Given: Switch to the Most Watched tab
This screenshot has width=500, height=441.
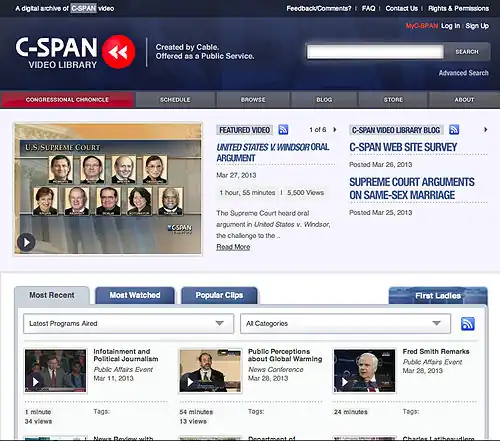Looking at the screenshot, I should coord(135,295).
